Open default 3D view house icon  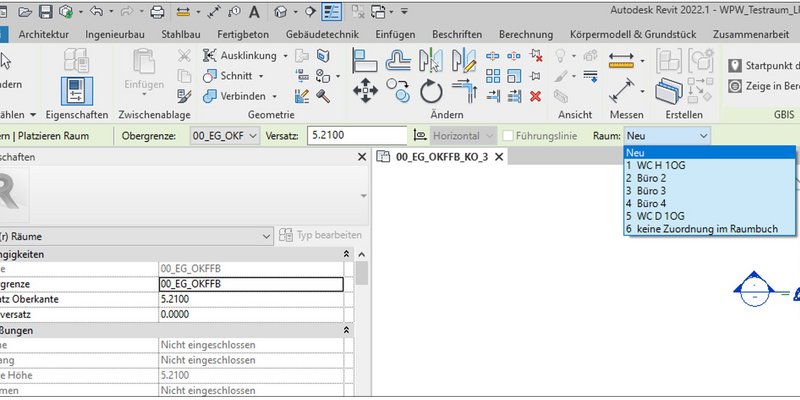coord(280,12)
